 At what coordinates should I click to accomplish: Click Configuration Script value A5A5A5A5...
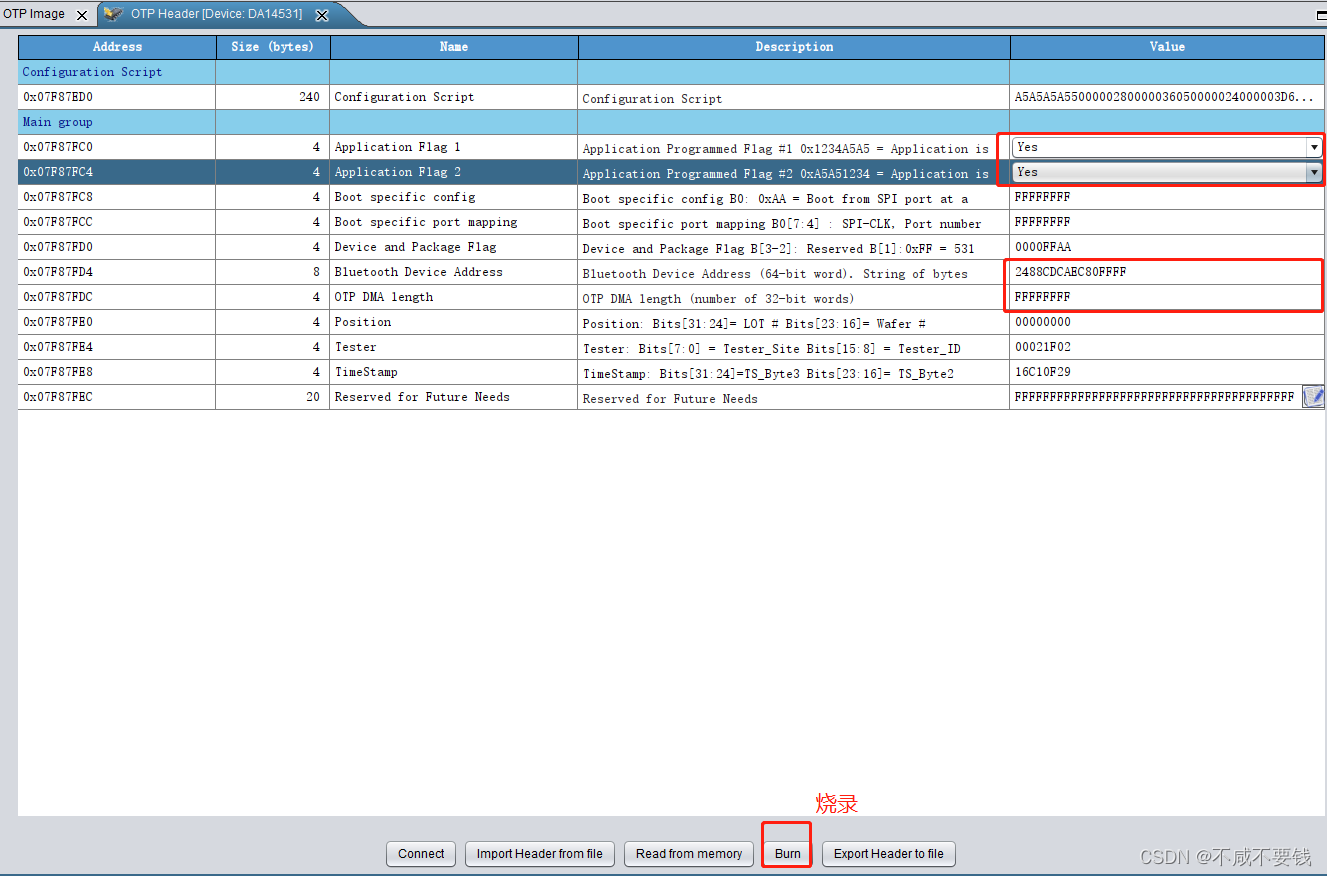(1167, 97)
